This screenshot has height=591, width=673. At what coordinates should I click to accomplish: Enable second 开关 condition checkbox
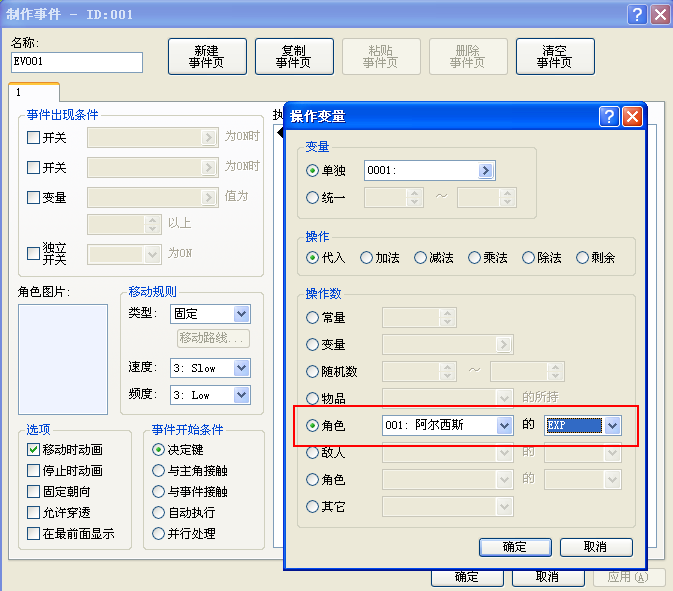click(33, 167)
